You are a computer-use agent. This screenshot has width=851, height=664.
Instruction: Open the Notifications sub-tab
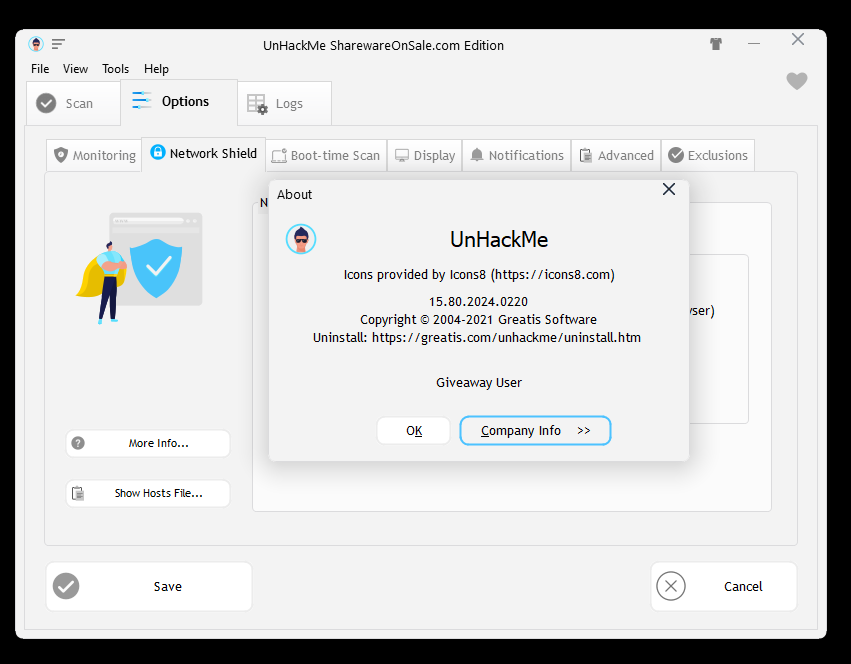517,155
